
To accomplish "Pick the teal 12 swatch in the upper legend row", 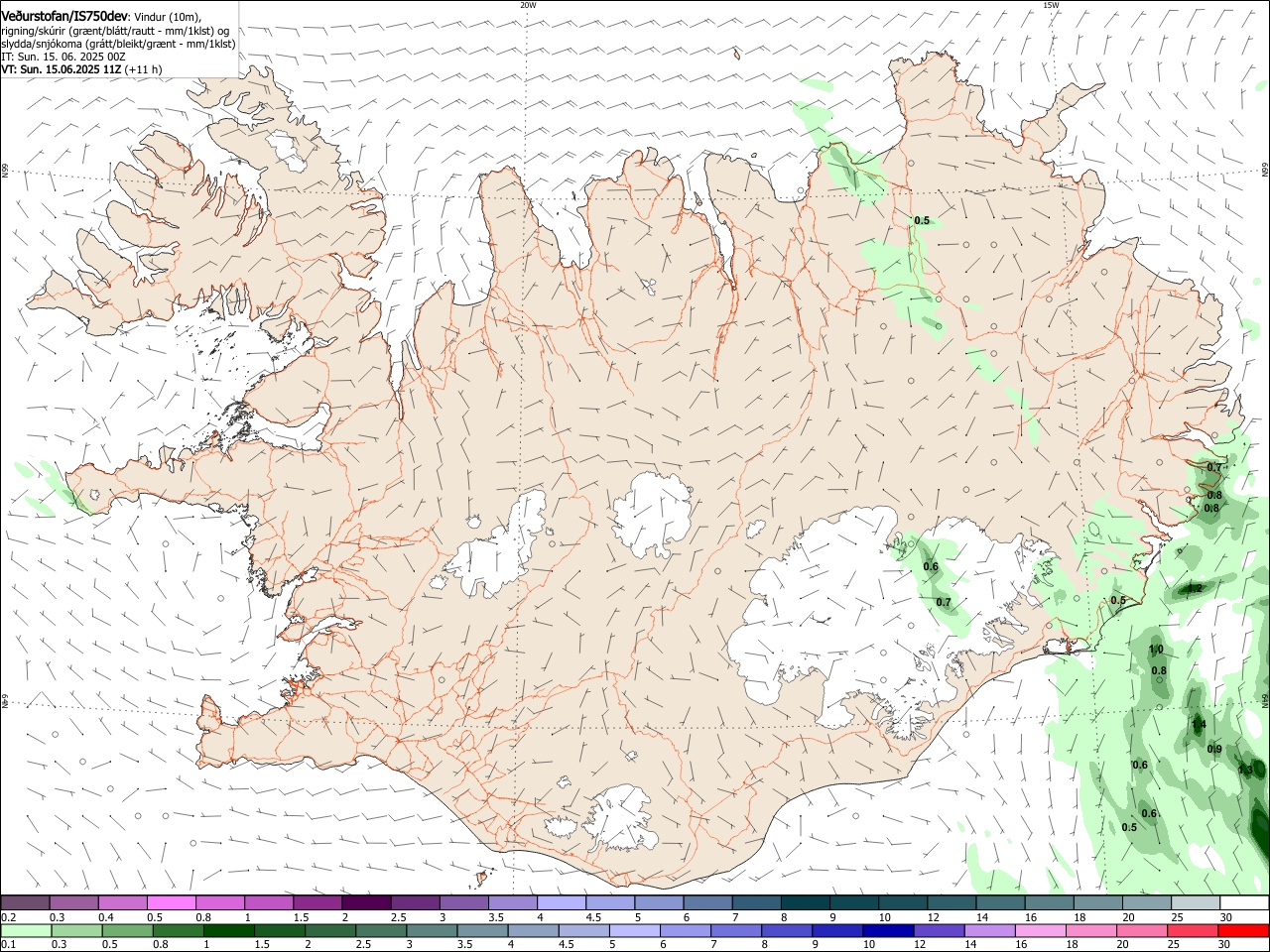I will pos(952,903).
